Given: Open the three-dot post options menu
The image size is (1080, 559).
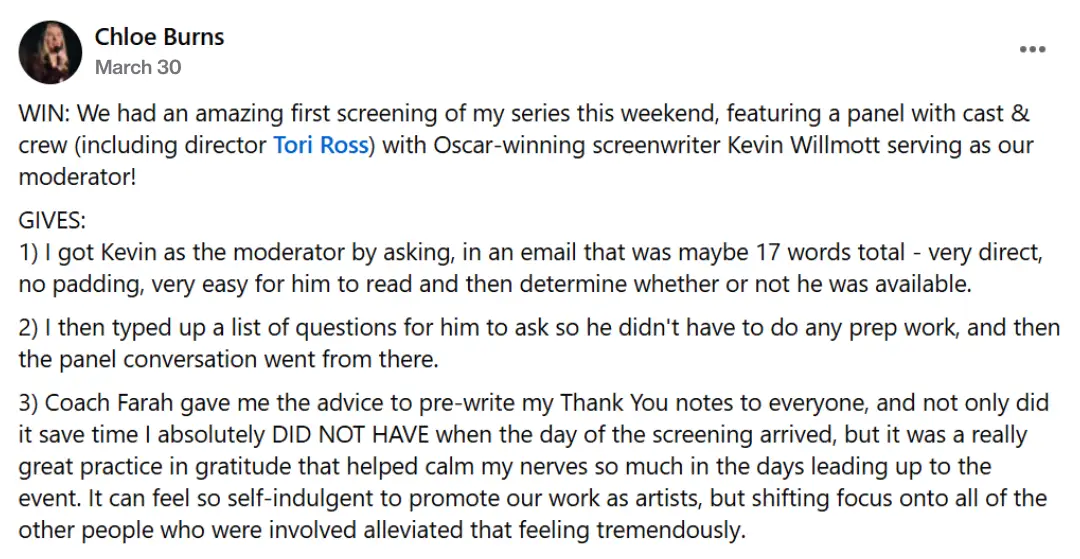Looking at the screenshot, I should (1032, 49).
